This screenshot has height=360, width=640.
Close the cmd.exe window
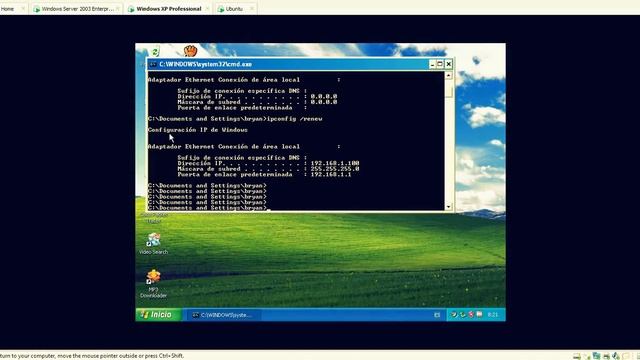click(448, 64)
